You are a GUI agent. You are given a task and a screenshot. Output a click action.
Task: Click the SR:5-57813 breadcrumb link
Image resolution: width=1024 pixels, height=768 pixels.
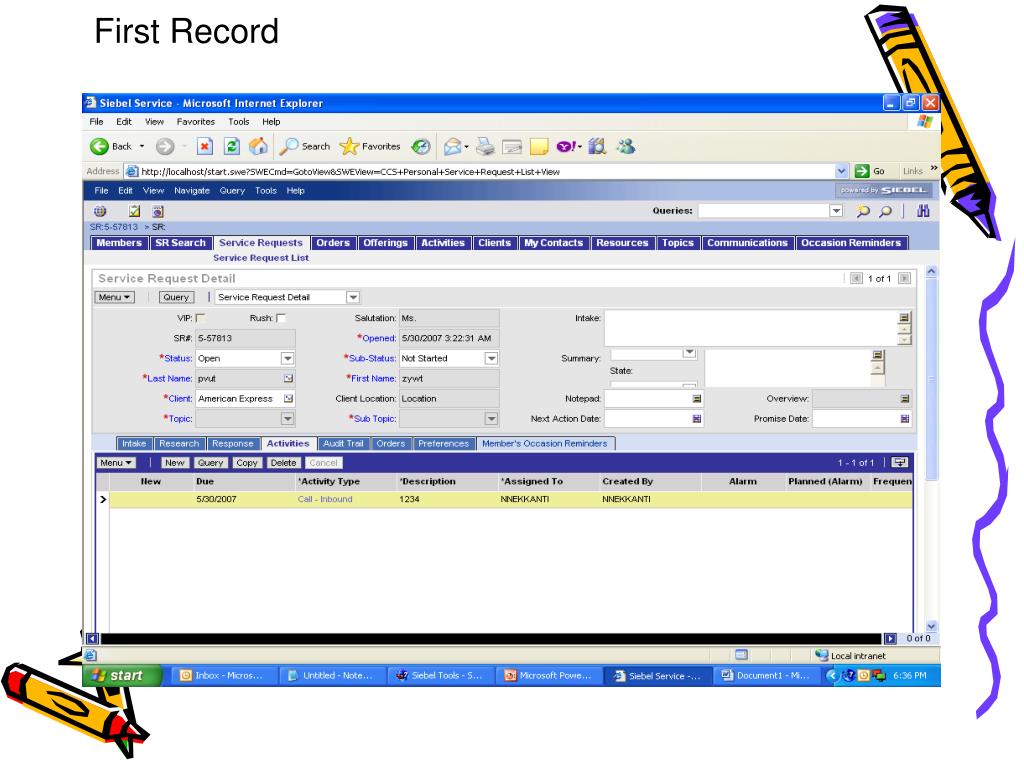tap(114, 227)
